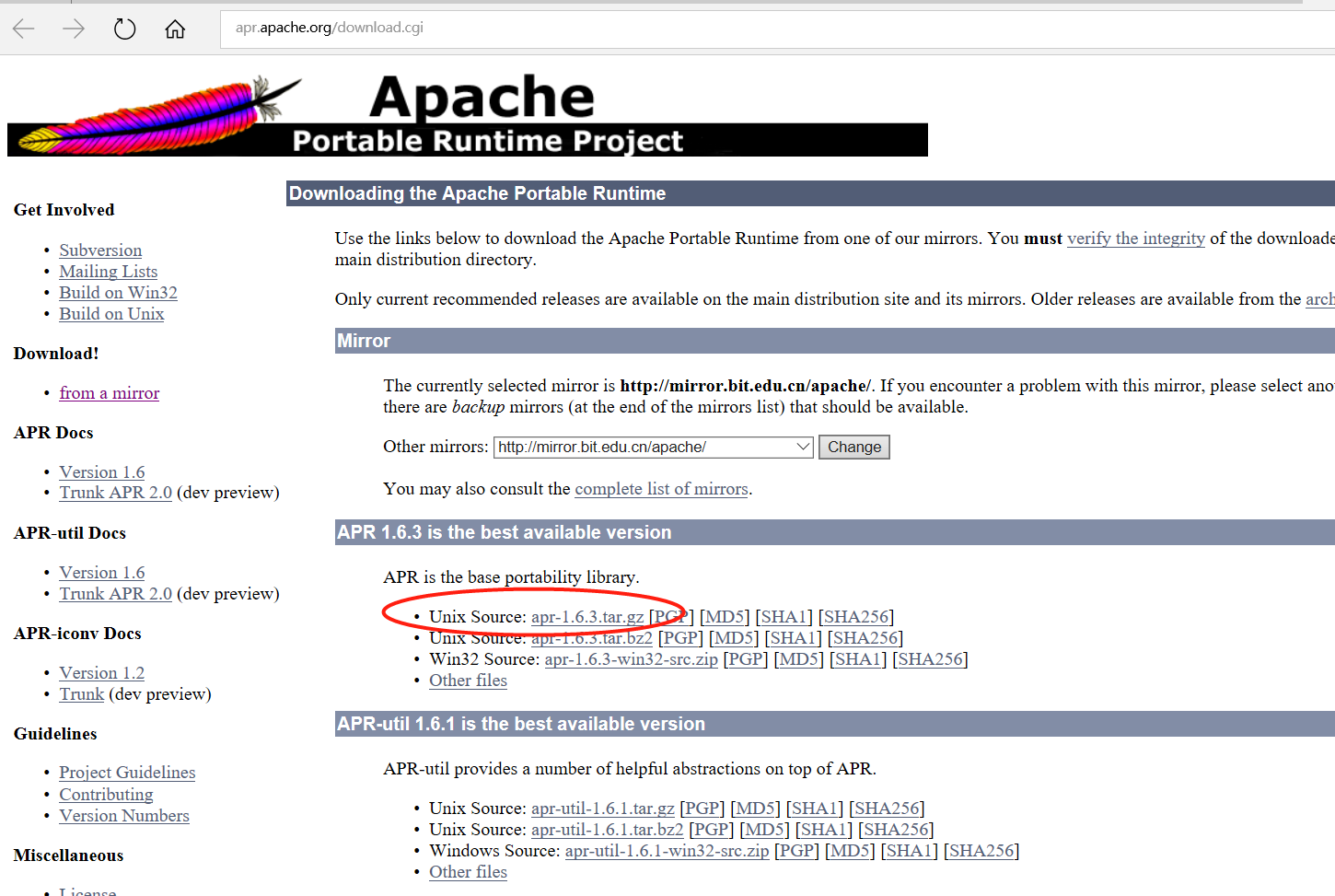Open the SHA1 link for apr-util-1.6.1.tar.gz
Viewport: 1335px width, 896px height.
tap(814, 809)
